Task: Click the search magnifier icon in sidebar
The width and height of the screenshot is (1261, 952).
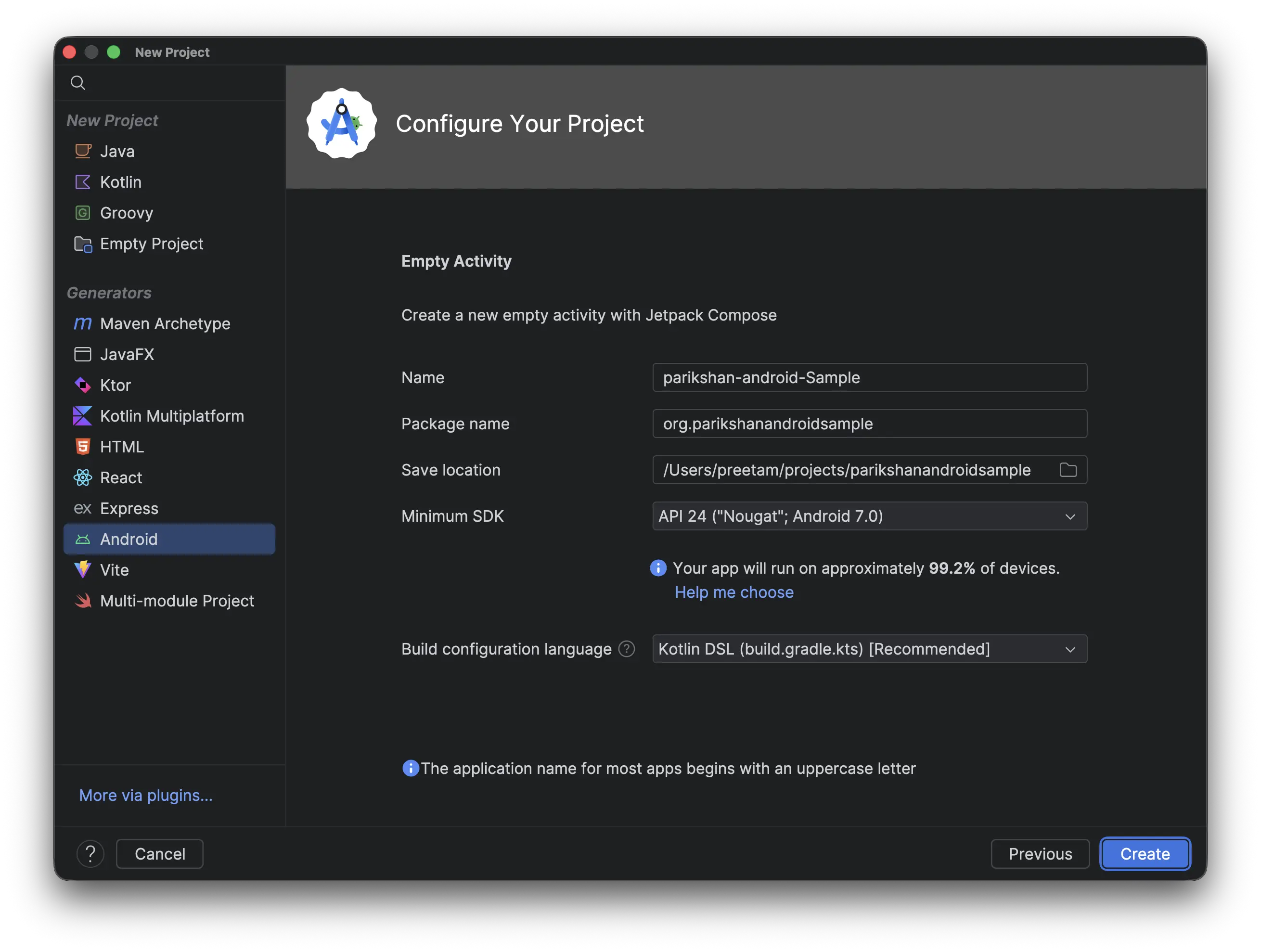Action: 77,83
